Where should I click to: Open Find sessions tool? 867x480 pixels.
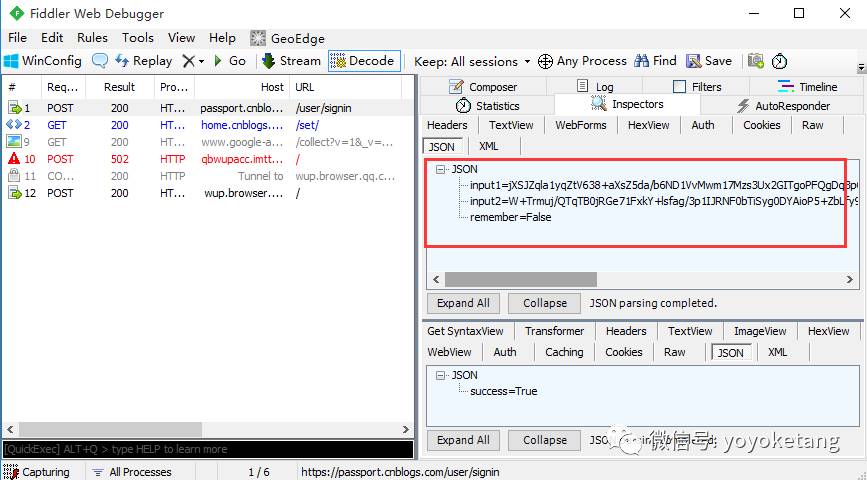(655, 61)
